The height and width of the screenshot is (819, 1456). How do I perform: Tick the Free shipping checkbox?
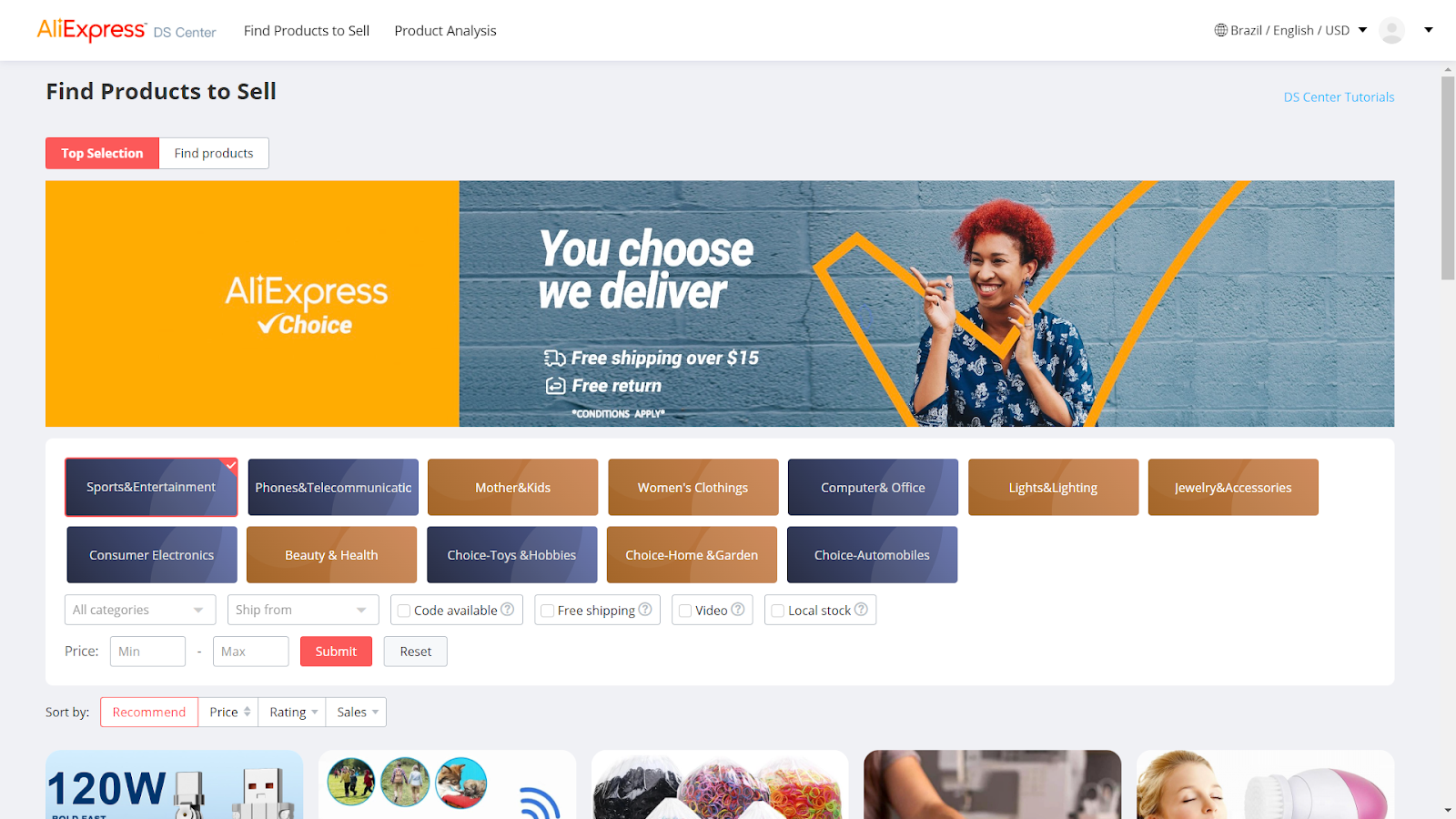coord(548,611)
